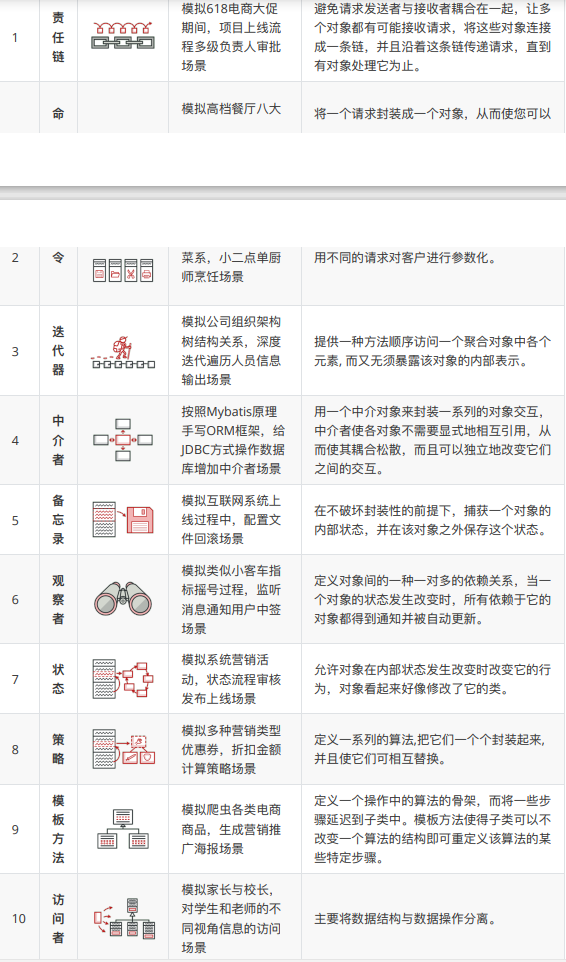
Task: Click the chain icon for 责任链 pattern
Action: [x=123, y=35]
